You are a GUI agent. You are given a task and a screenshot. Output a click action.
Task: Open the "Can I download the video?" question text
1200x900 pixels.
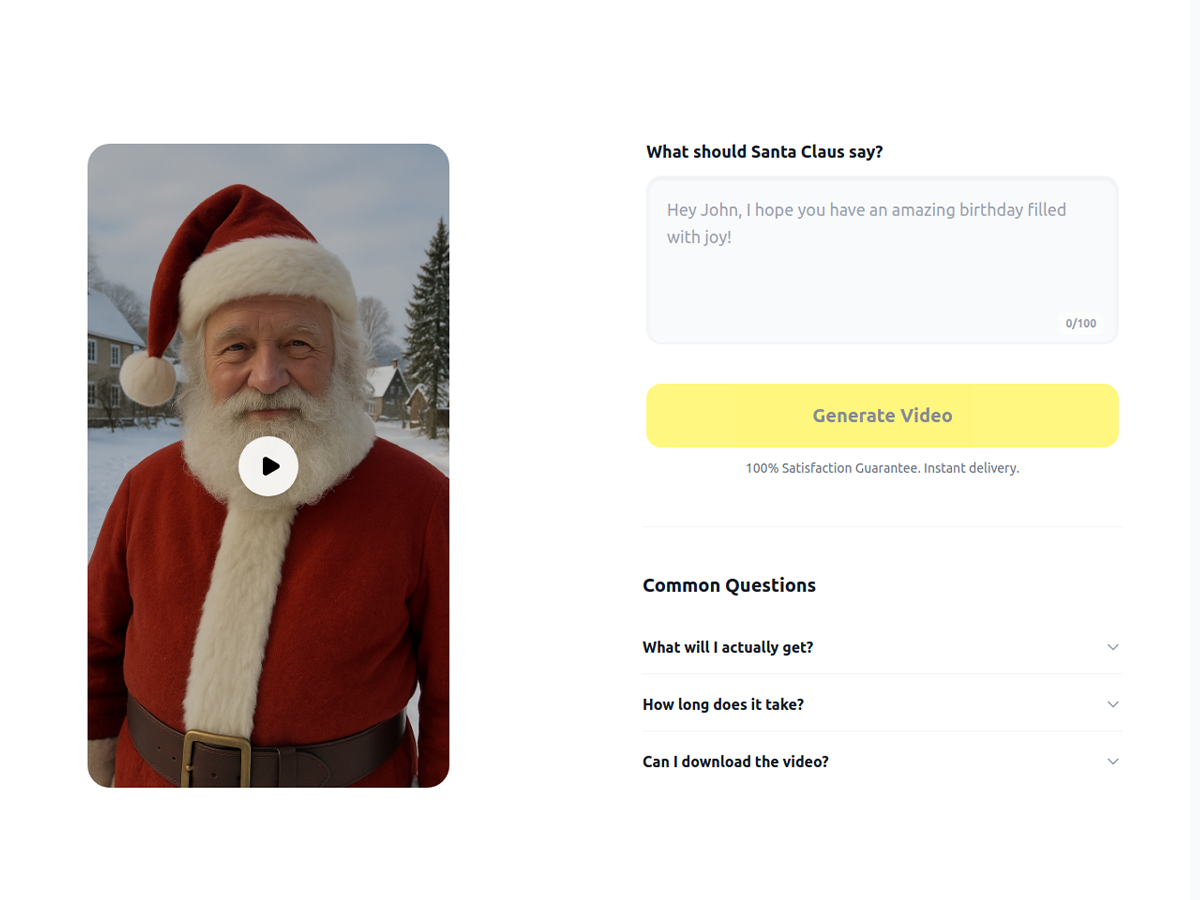pos(735,761)
